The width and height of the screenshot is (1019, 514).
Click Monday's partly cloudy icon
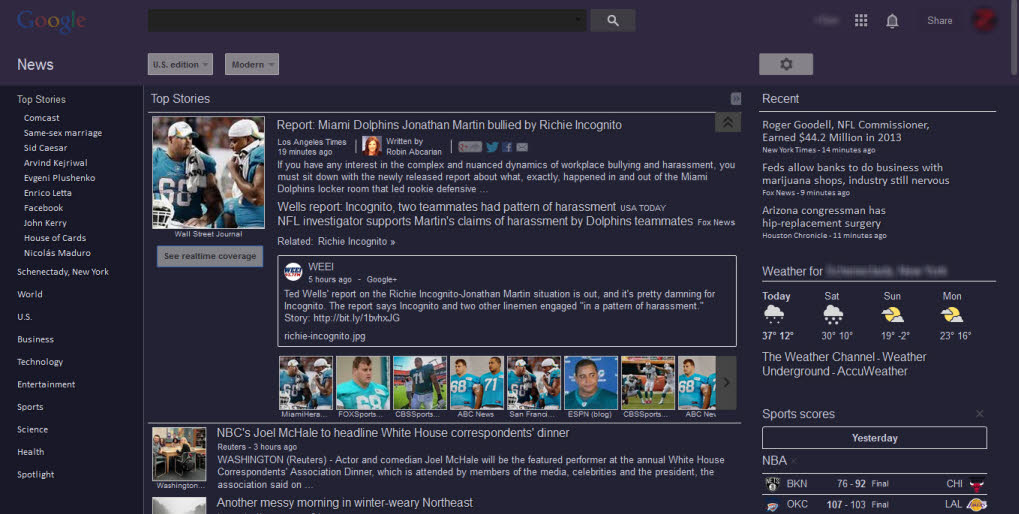coord(952,315)
